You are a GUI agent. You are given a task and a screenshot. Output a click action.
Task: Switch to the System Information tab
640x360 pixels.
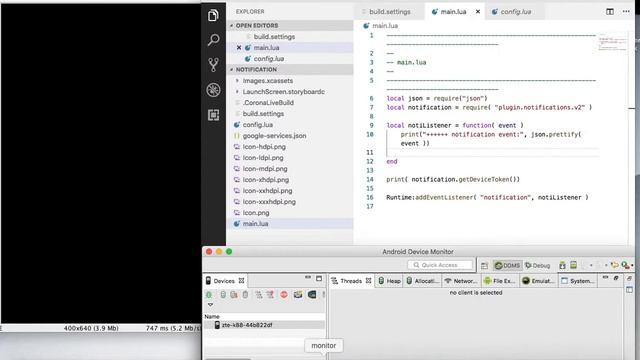tap(578, 281)
